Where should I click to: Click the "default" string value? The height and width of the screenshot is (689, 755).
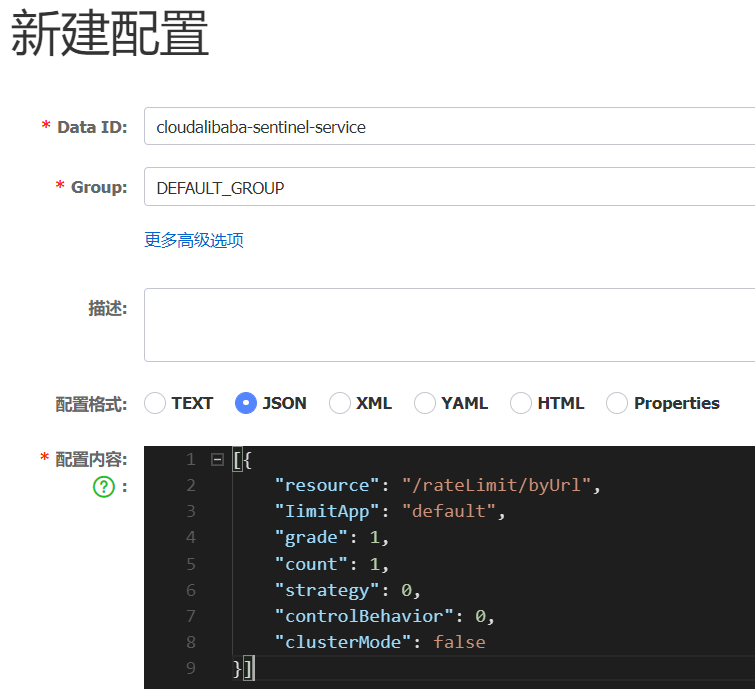point(449,511)
